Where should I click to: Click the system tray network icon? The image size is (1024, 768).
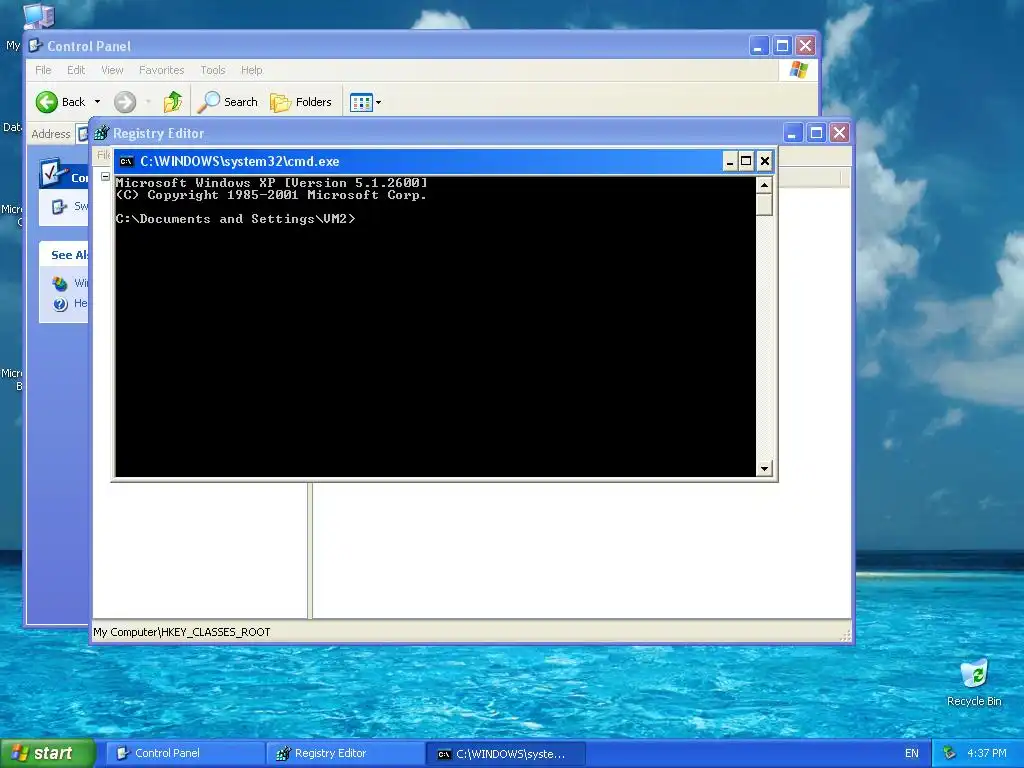coord(950,753)
